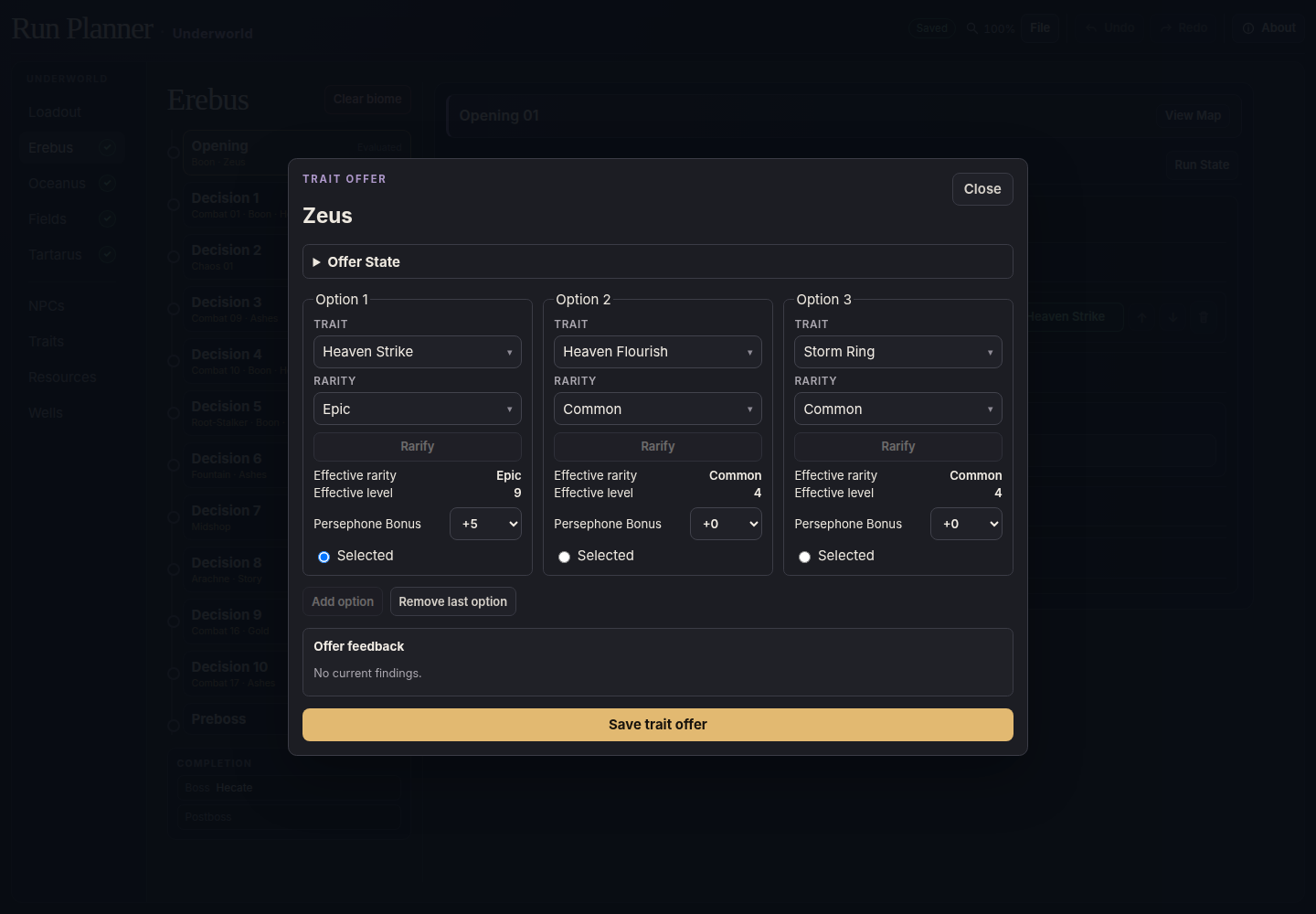Click the checkmark icon beside Oceanus
The width and height of the screenshot is (1316, 914).
coord(108,183)
